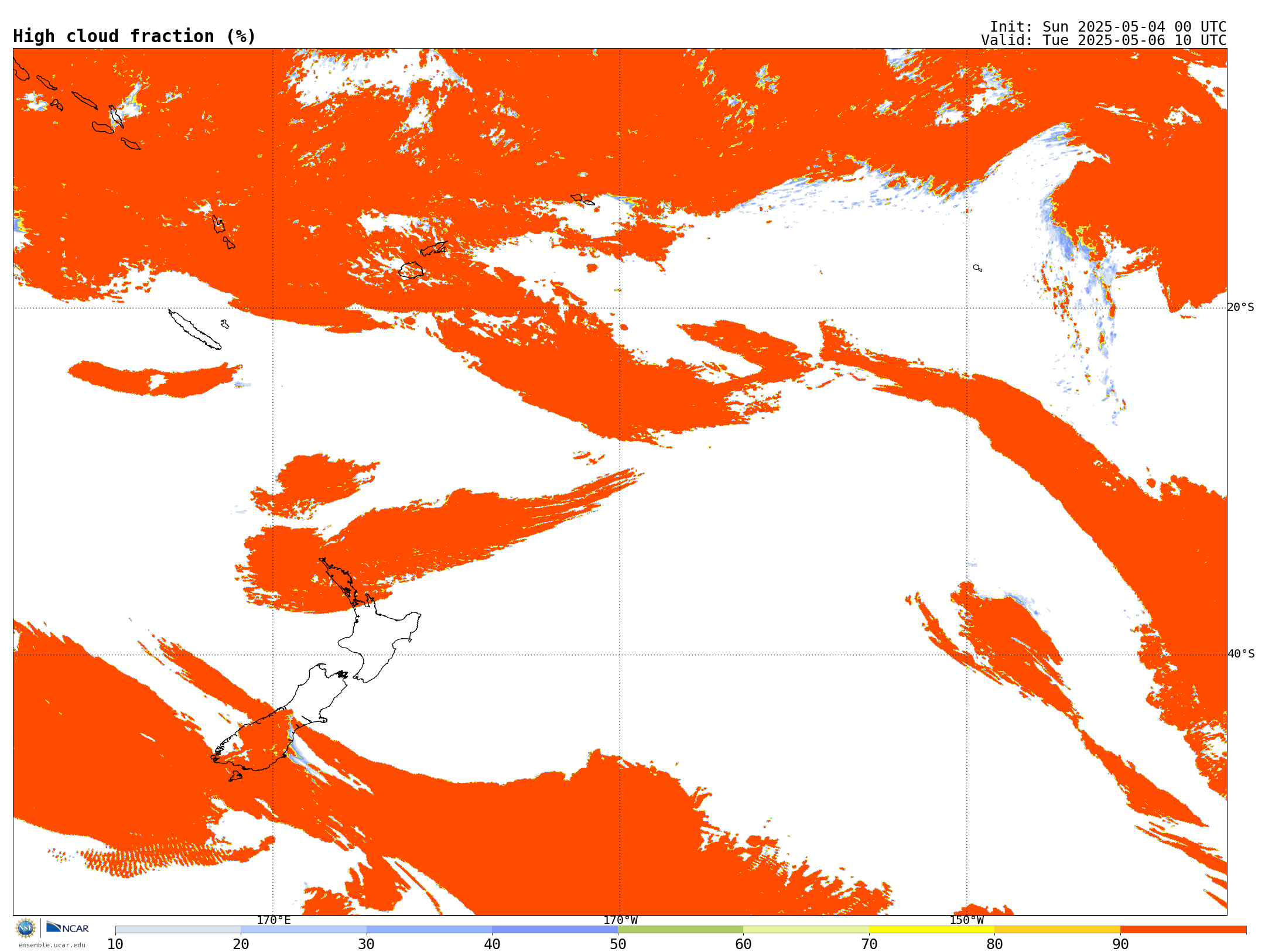Pick the 20-30 light blue colorbar segment
This screenshot has height=952, width=1265.
[303, 930]
